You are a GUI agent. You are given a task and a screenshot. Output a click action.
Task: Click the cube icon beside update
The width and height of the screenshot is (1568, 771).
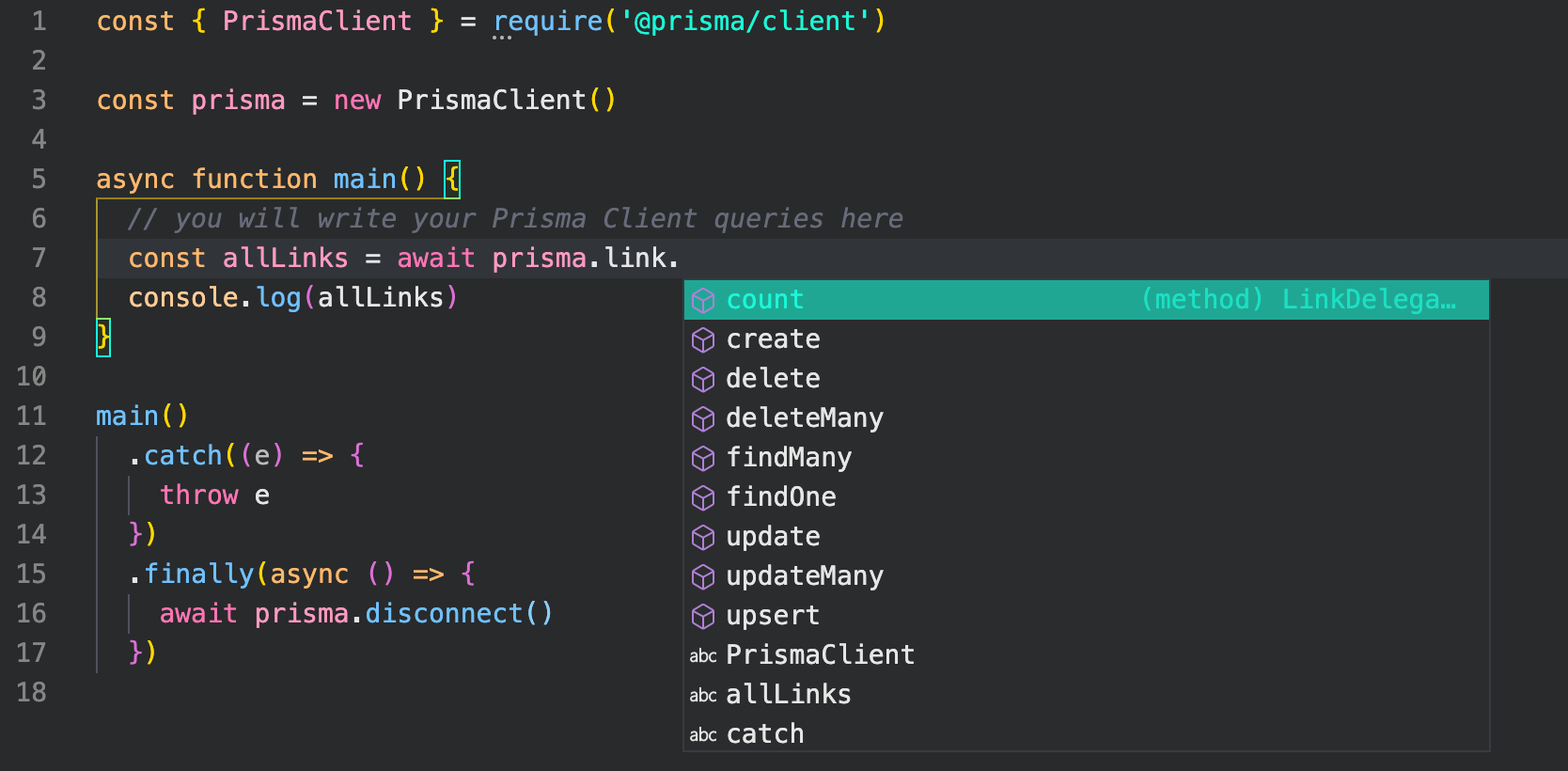(x=703, y=537)
